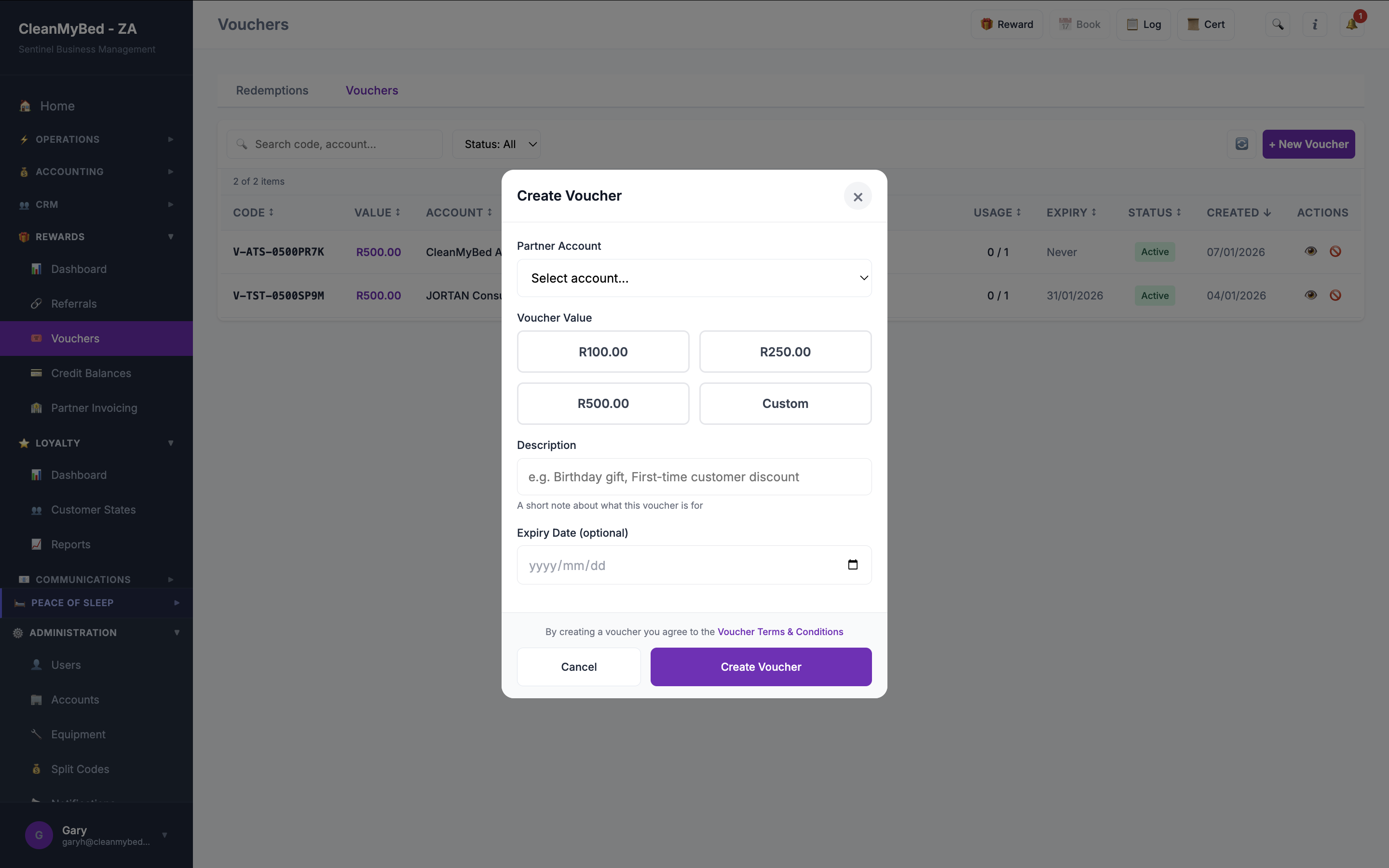This screenshot has height=868, width=1389.
Task: Open the Reward tool in the top bar
Action: (1007, 24)
